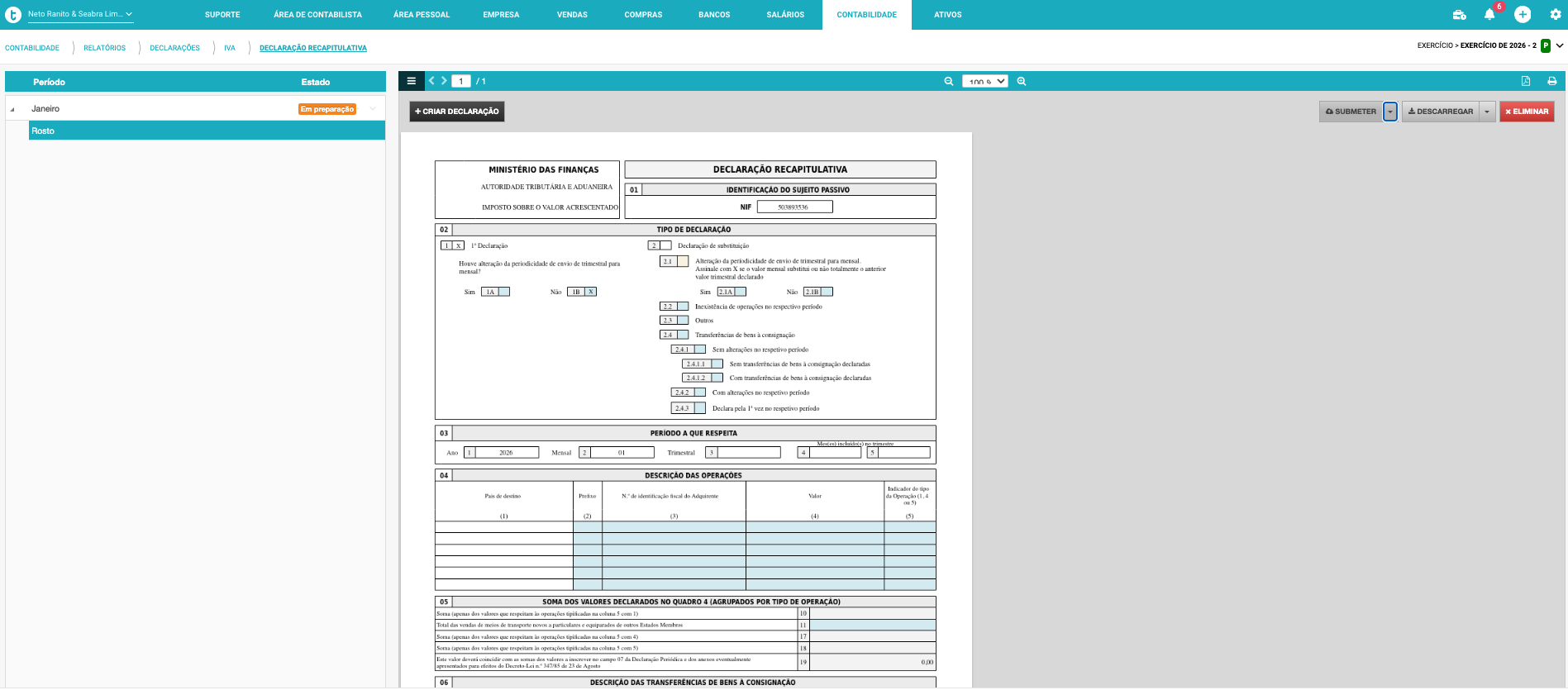1568x690 pixels.
Task: Click the Estado column header
Action: click(316, 82)
